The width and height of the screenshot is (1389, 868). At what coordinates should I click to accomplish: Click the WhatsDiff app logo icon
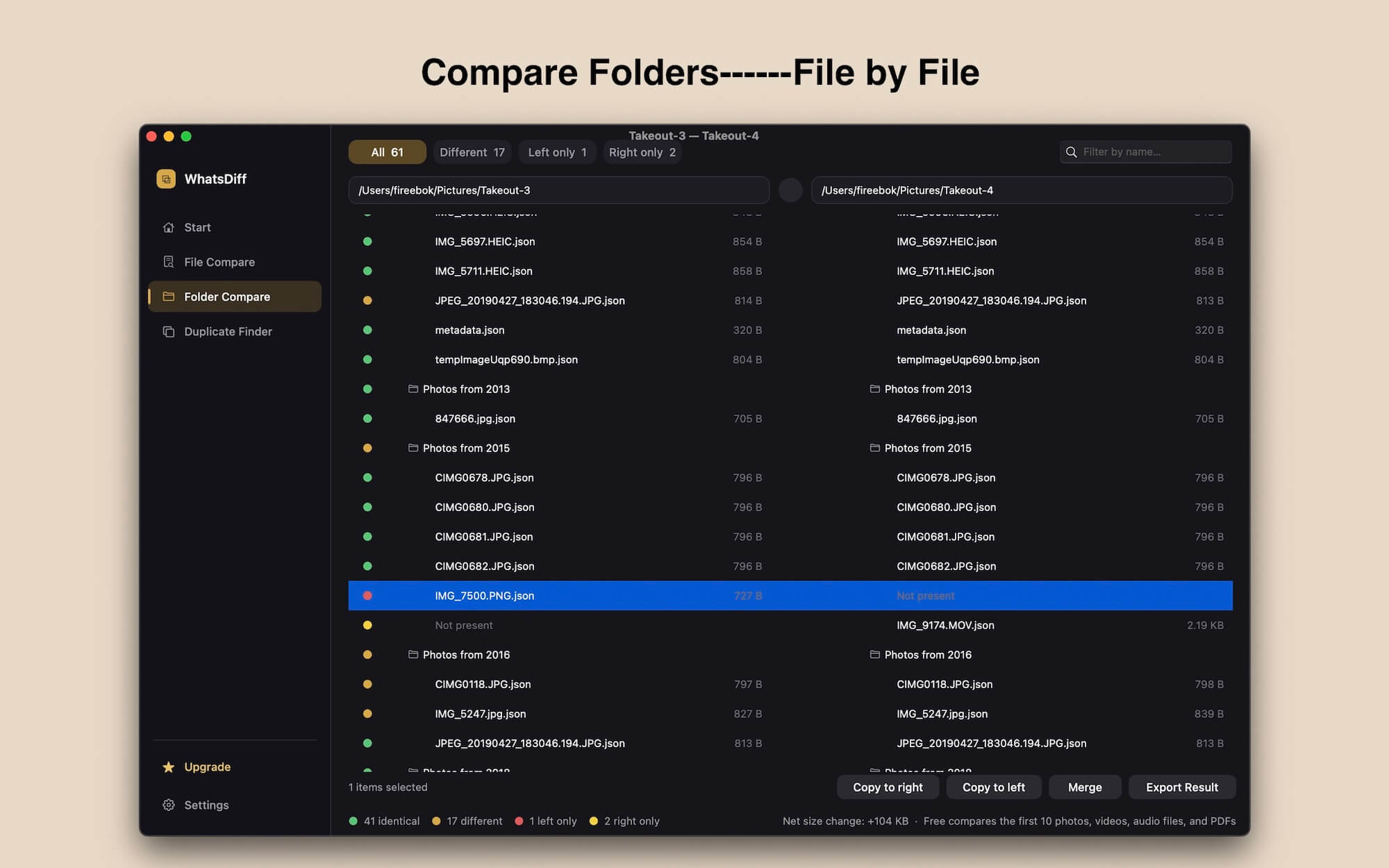coord(166,178)
